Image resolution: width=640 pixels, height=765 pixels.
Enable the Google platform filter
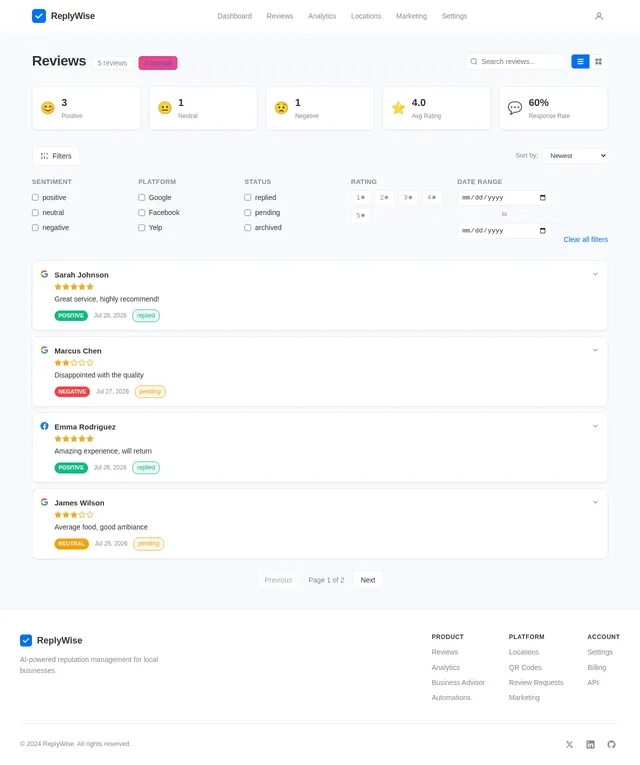[x=141, y=198]
